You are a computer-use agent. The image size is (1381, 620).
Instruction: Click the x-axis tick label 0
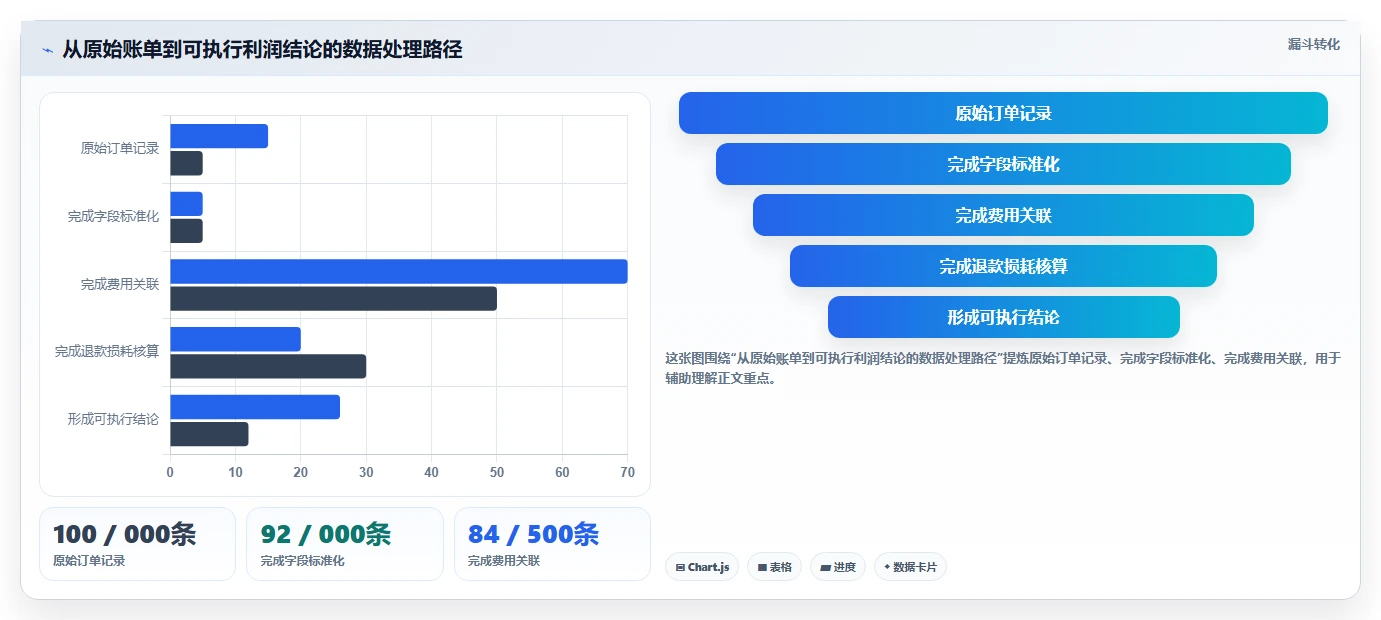[170, 472]
